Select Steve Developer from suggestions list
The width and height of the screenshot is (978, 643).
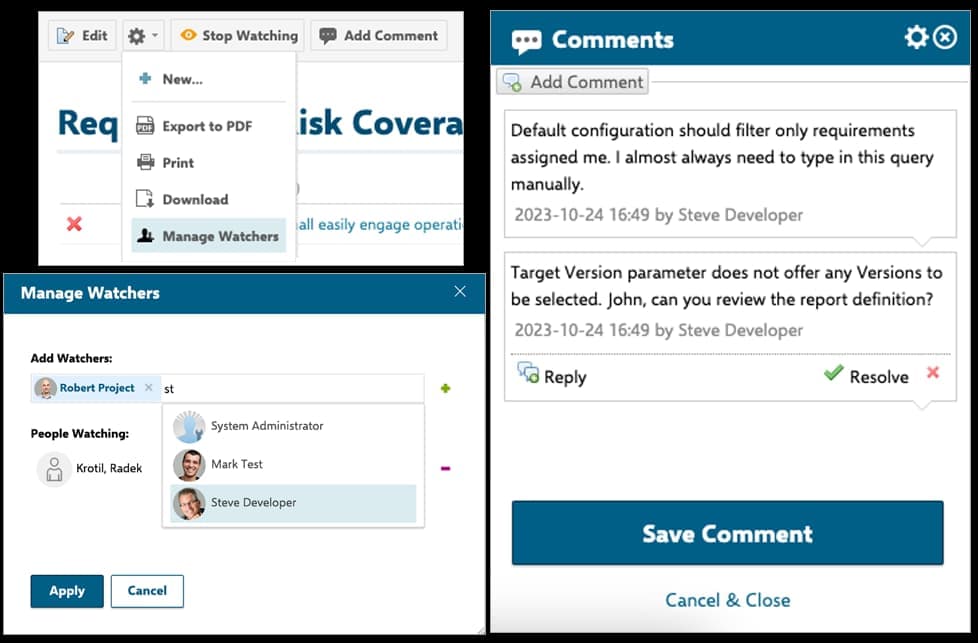tap(253, 502)
